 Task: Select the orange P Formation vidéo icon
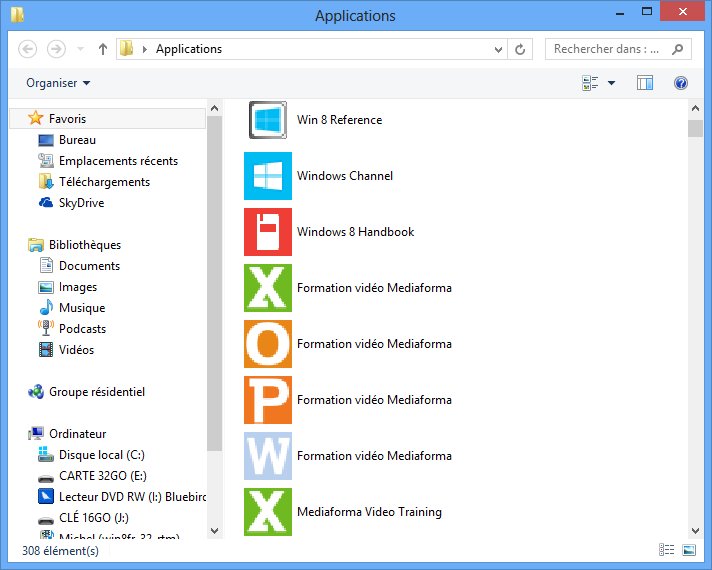pos(267,400)
